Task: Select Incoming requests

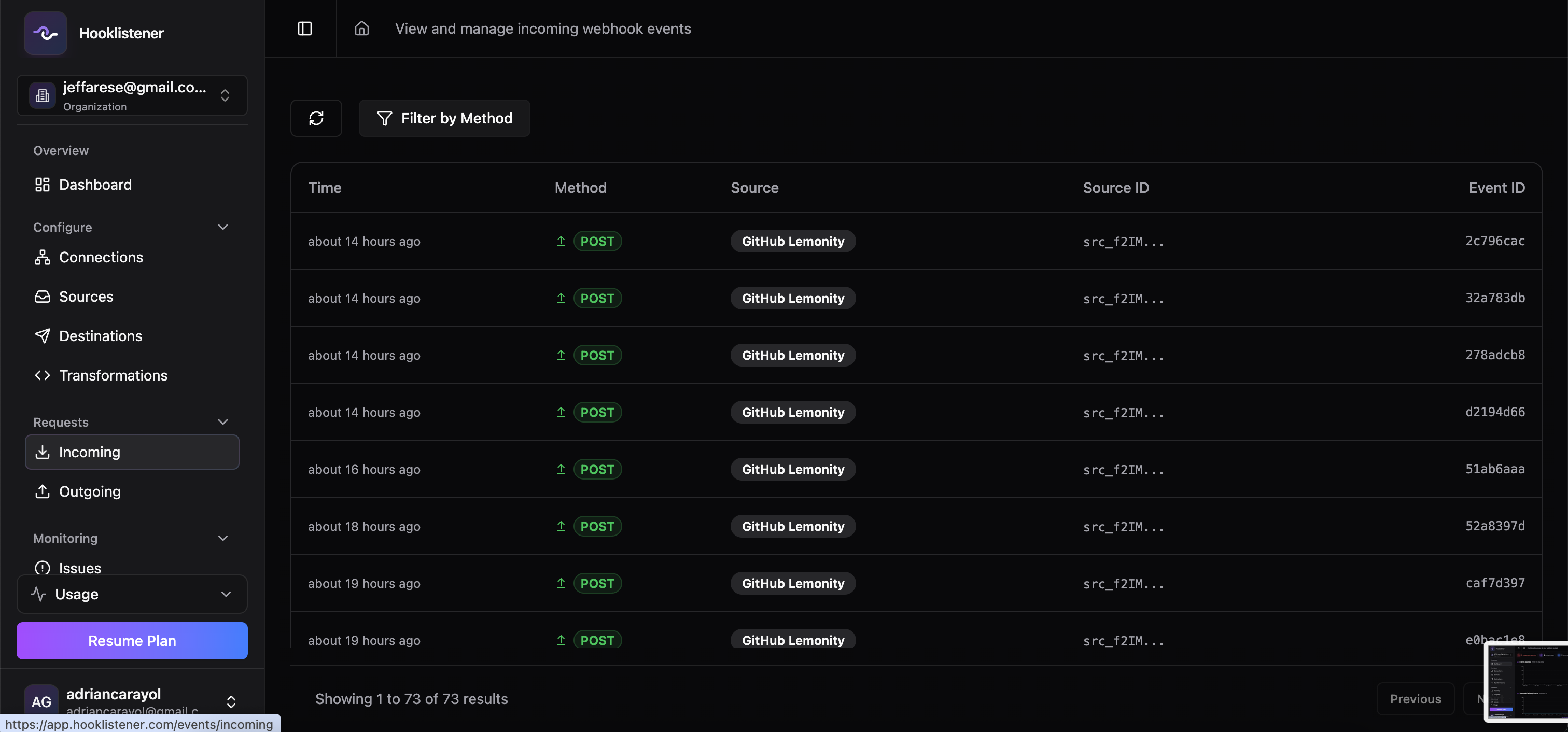Action: 132,452
